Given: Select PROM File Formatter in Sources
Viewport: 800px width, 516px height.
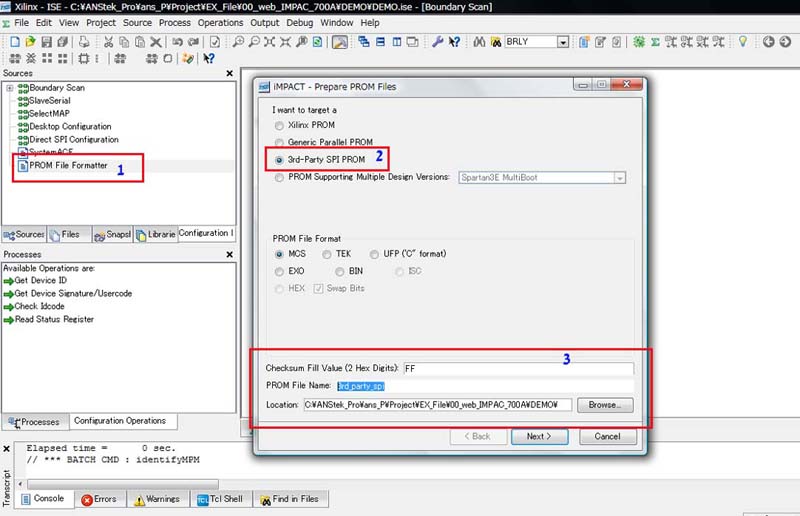Looking at the screenshot, I should point(68,165).
